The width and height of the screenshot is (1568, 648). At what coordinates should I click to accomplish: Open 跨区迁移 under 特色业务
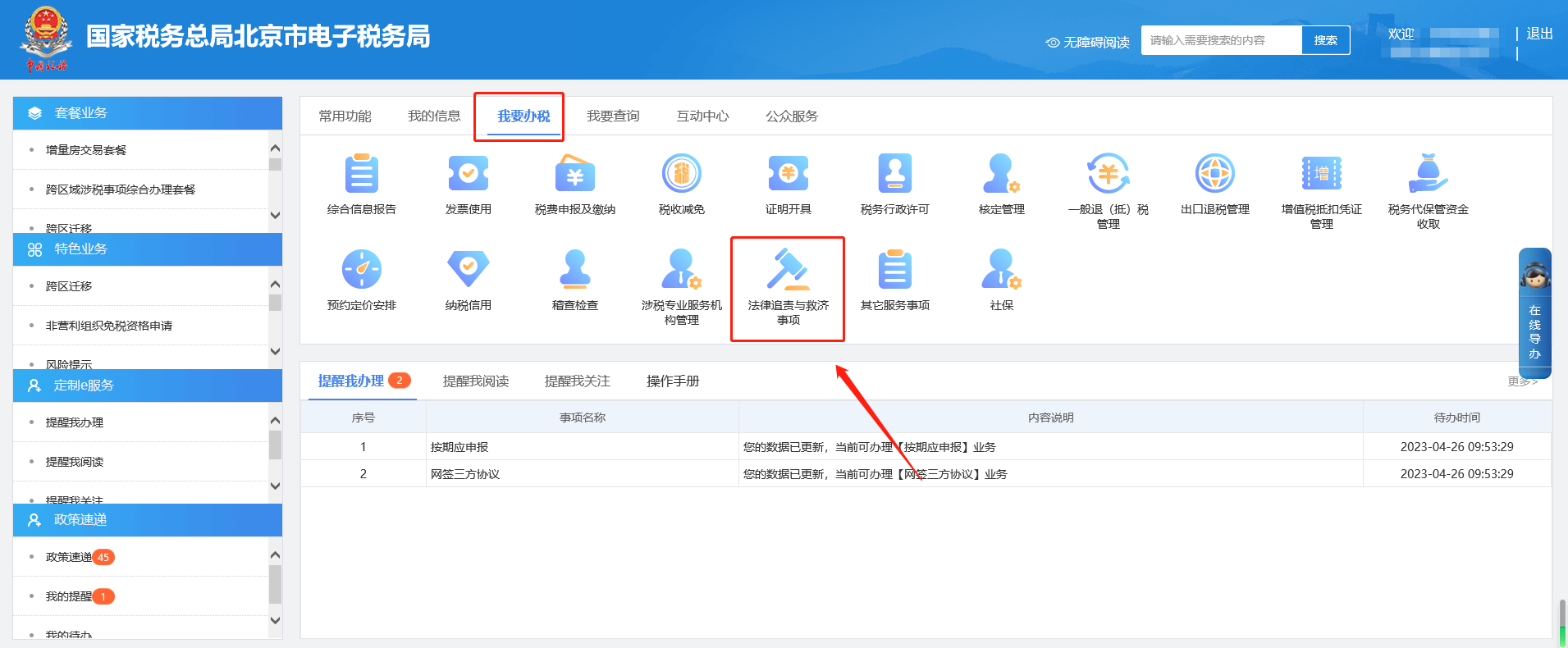[69, 286]
